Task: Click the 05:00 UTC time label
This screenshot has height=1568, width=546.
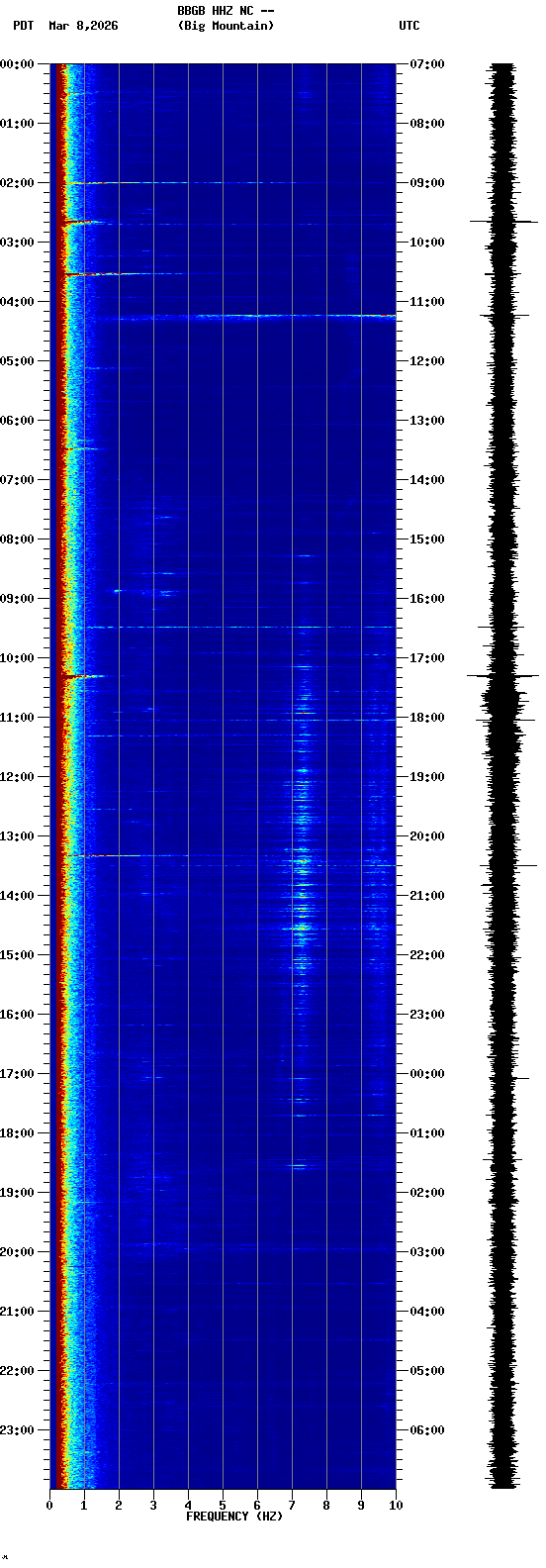Action: 427,1371
